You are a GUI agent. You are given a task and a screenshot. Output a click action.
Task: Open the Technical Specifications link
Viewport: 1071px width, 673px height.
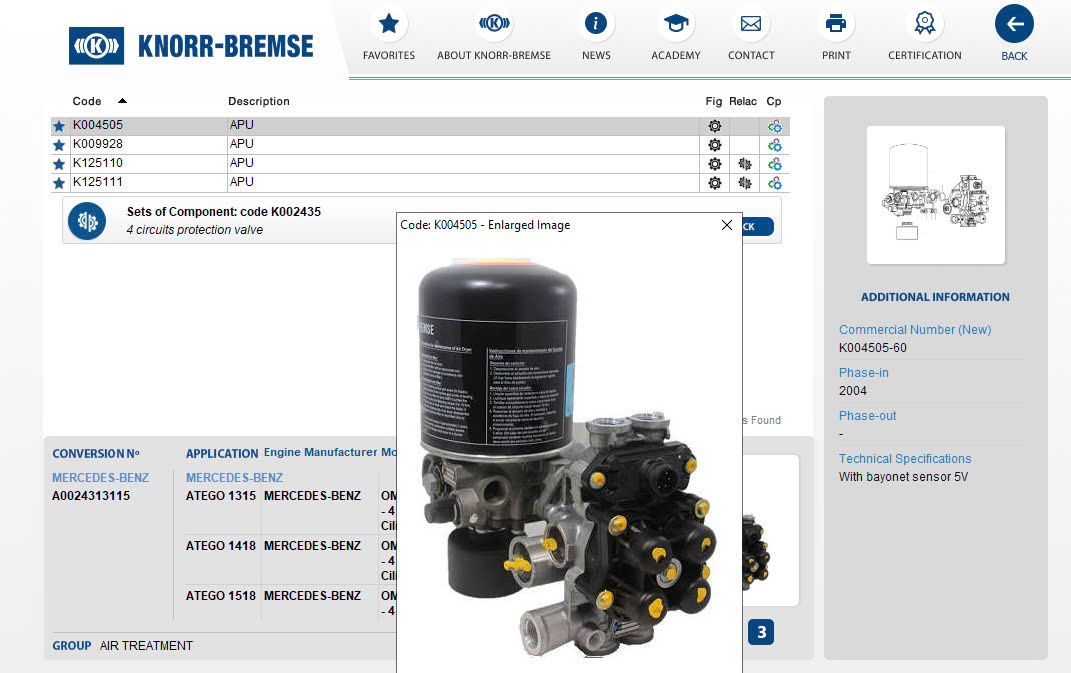pyautogui.click(x=904, y=458)
